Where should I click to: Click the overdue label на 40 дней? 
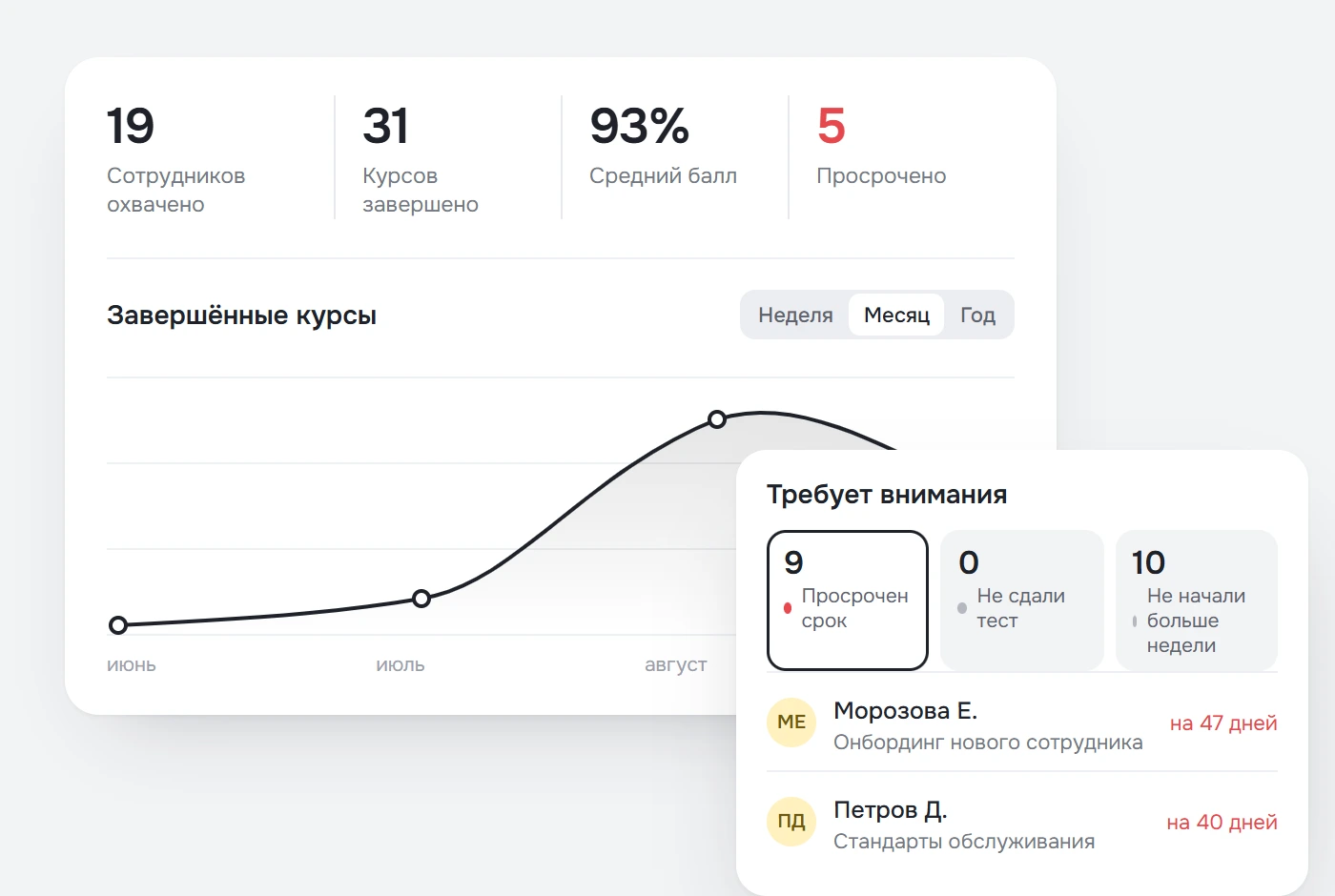[1222, 823]
